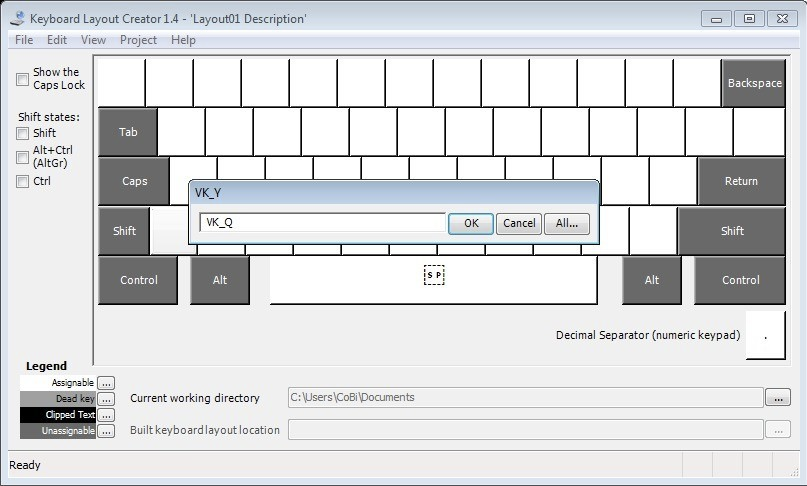
Task: Click the Clipped Text legend ellipsis button
Action: pos(106,415)
